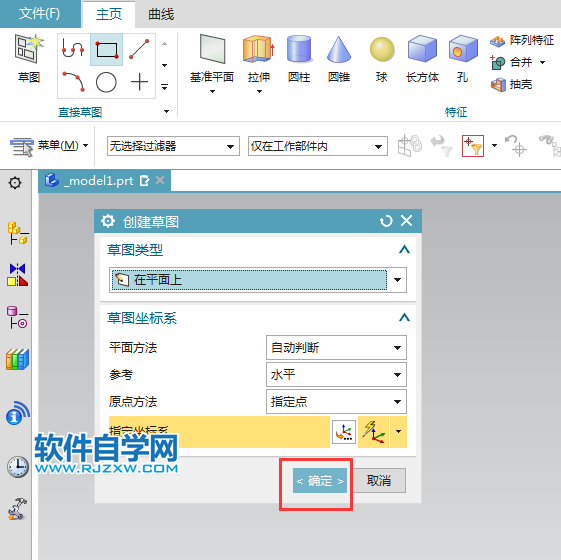Click the red-bordered selection filter icon
561x560 pixels.
pyautogui.click(x=473, y=146)
